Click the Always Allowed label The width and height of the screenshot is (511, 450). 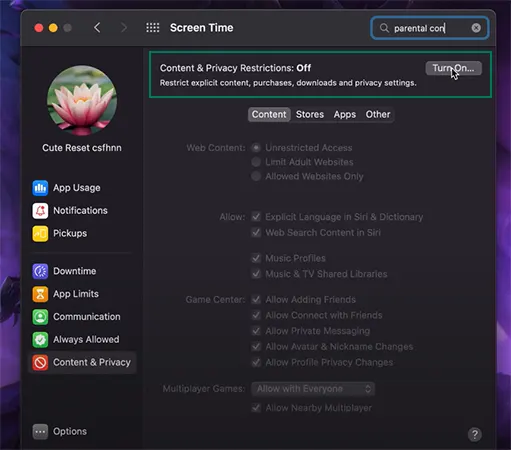[x=86, y=340]
